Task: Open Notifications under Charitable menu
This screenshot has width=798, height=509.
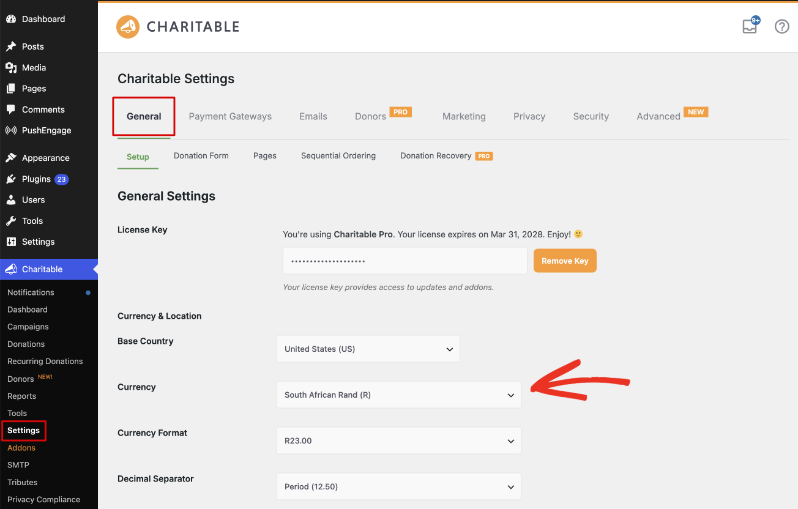Action: 31,292
